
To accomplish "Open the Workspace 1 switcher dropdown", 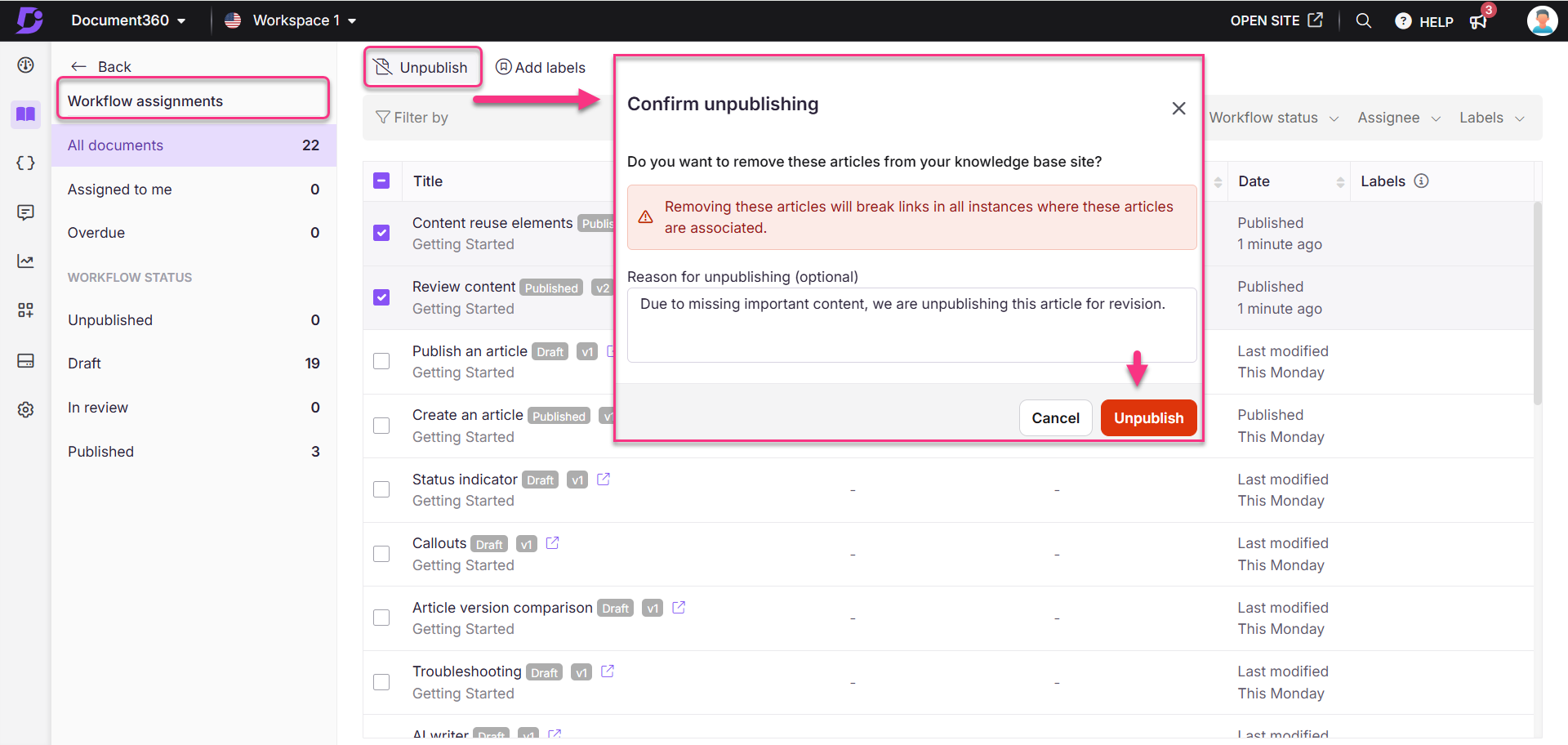I will (x=291, y=20).
